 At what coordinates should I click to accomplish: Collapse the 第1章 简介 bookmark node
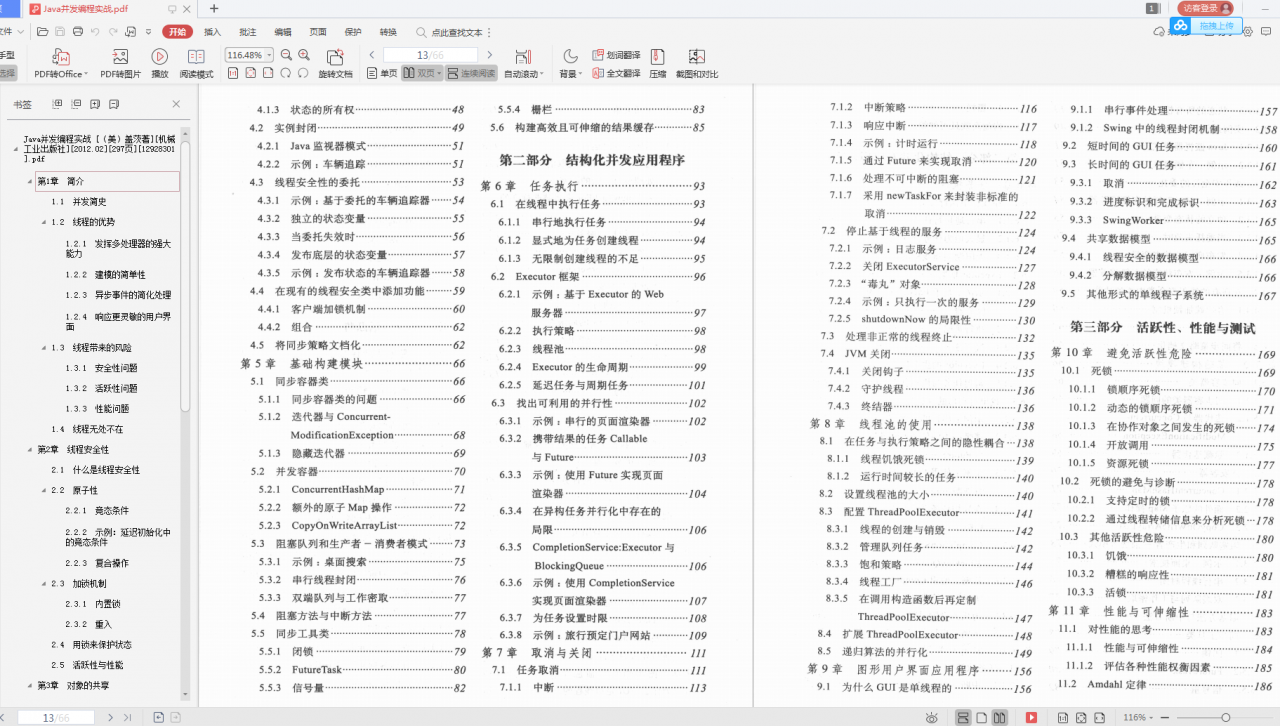[x=30, y=181]
